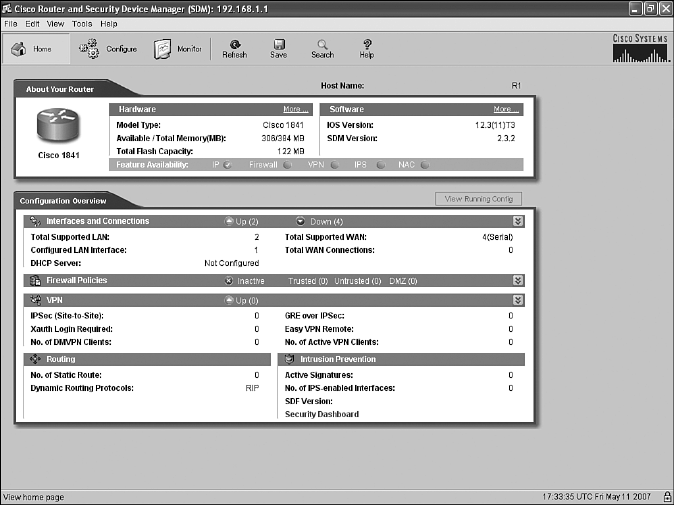This screenshot has width=674, height=505.
Task: Open the Home page icon
Action: [18, 49]
